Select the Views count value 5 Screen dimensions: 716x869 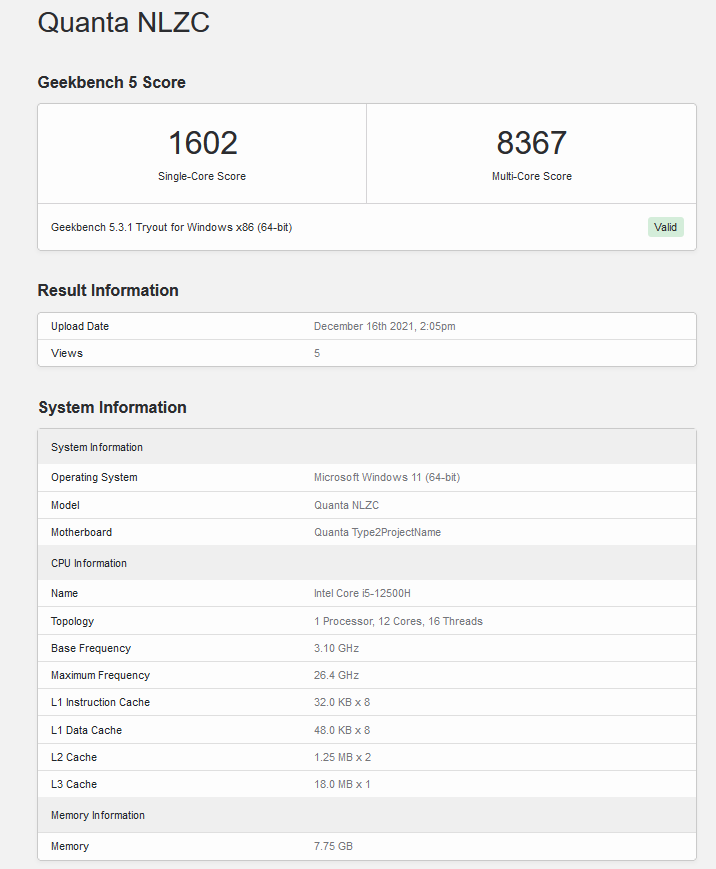(317, 353)
